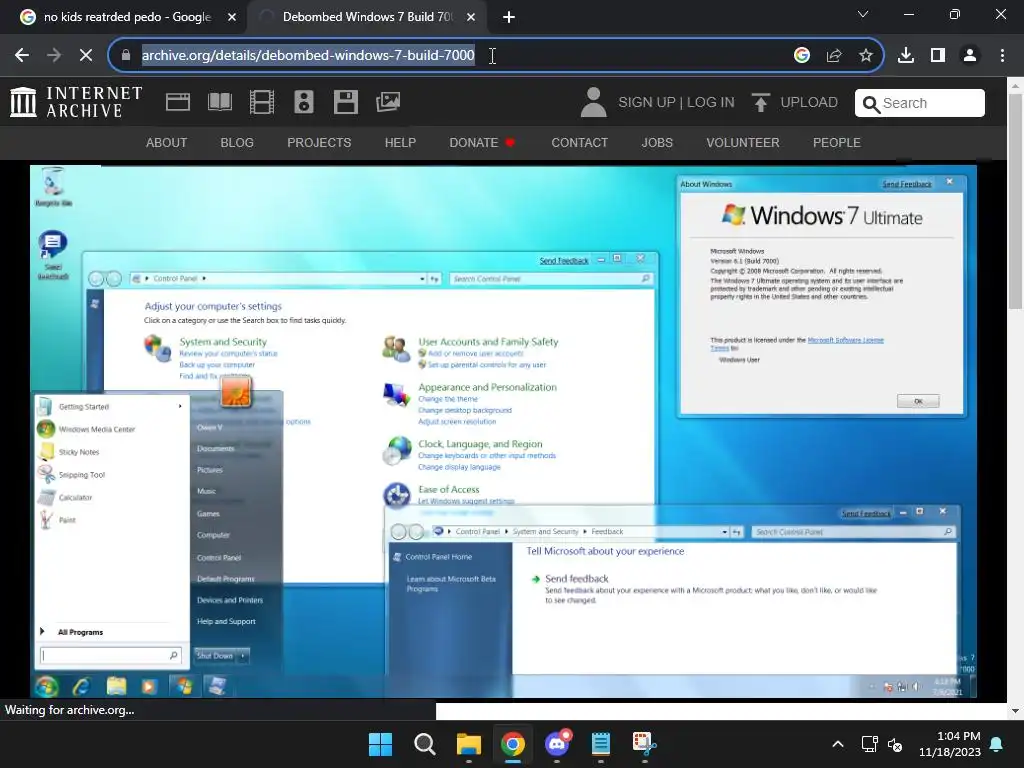This screenshot has height=768, width=1024.
Task: Share this page via the share icon
Action: click(x=834, y=56)
